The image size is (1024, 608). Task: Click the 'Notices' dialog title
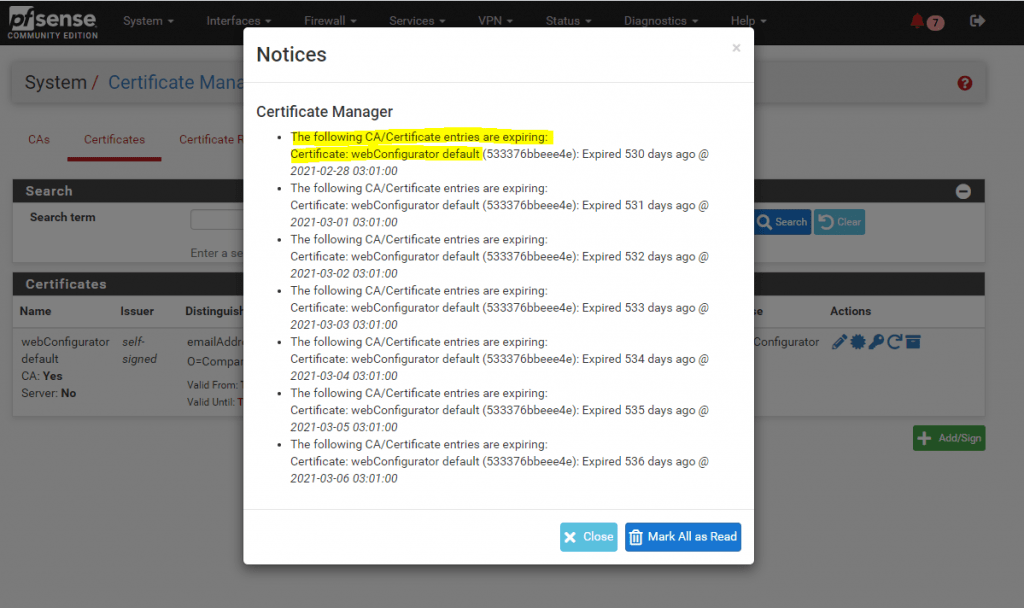tap(291, 54)
